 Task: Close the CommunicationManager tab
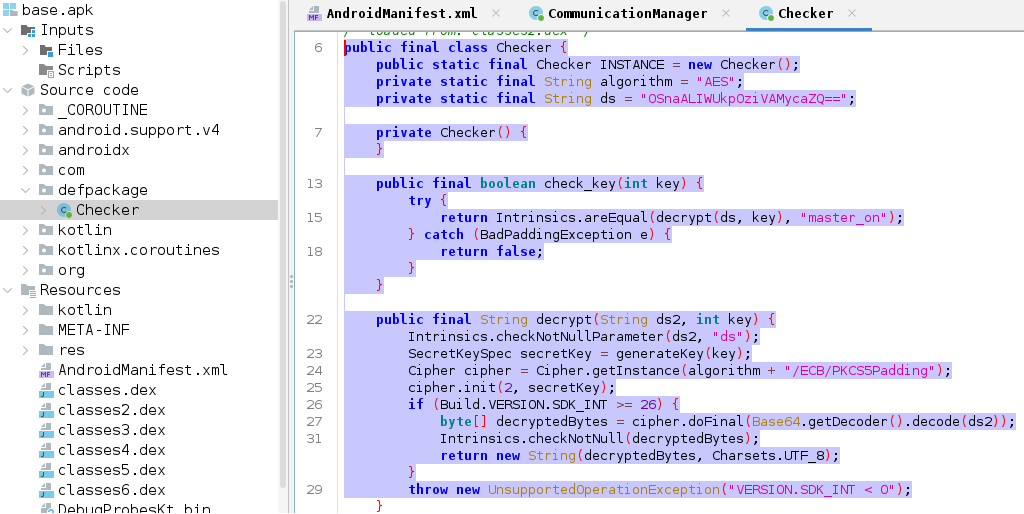727,14
